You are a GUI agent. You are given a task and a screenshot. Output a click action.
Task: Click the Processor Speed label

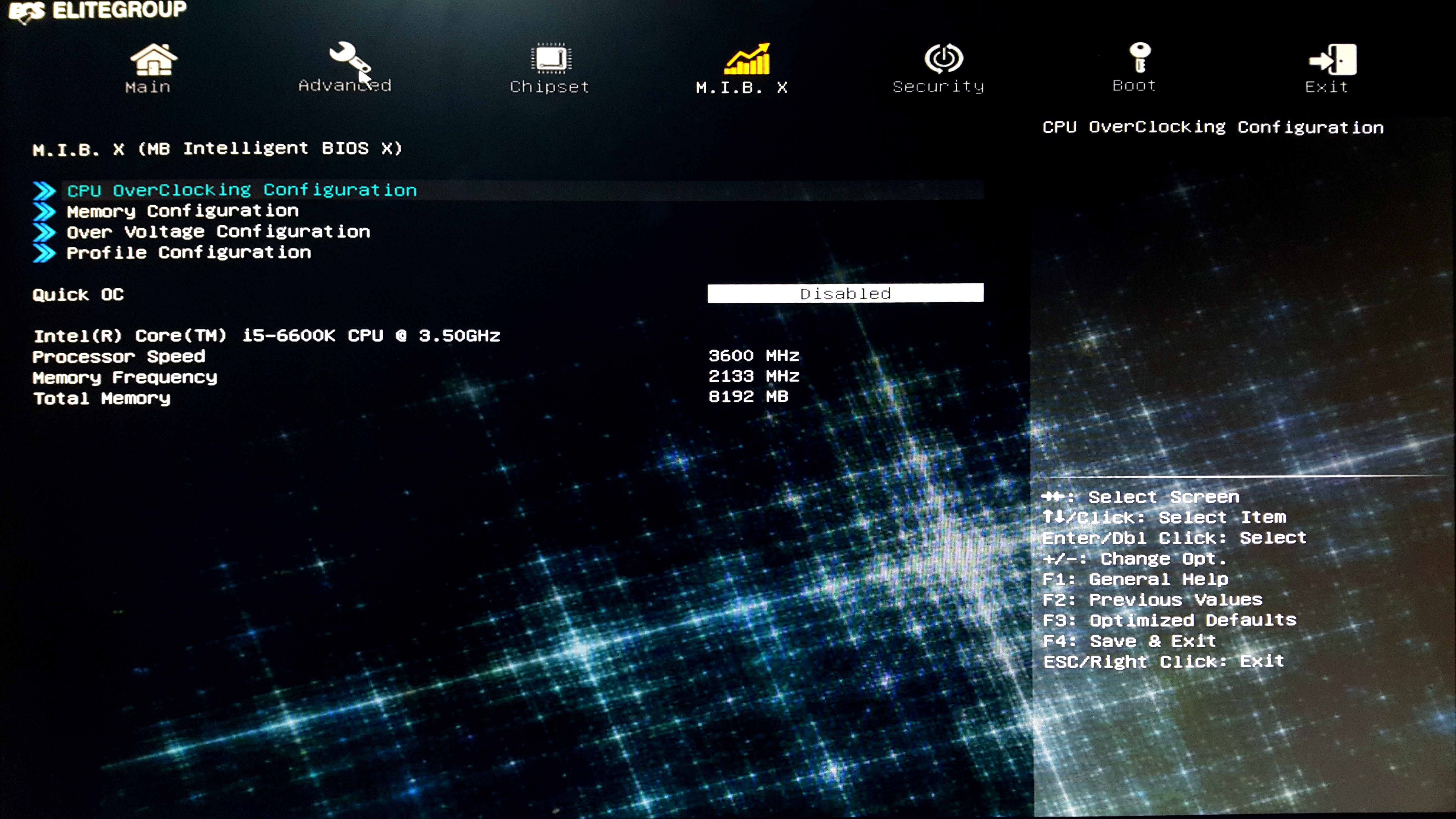coord(119,357)
